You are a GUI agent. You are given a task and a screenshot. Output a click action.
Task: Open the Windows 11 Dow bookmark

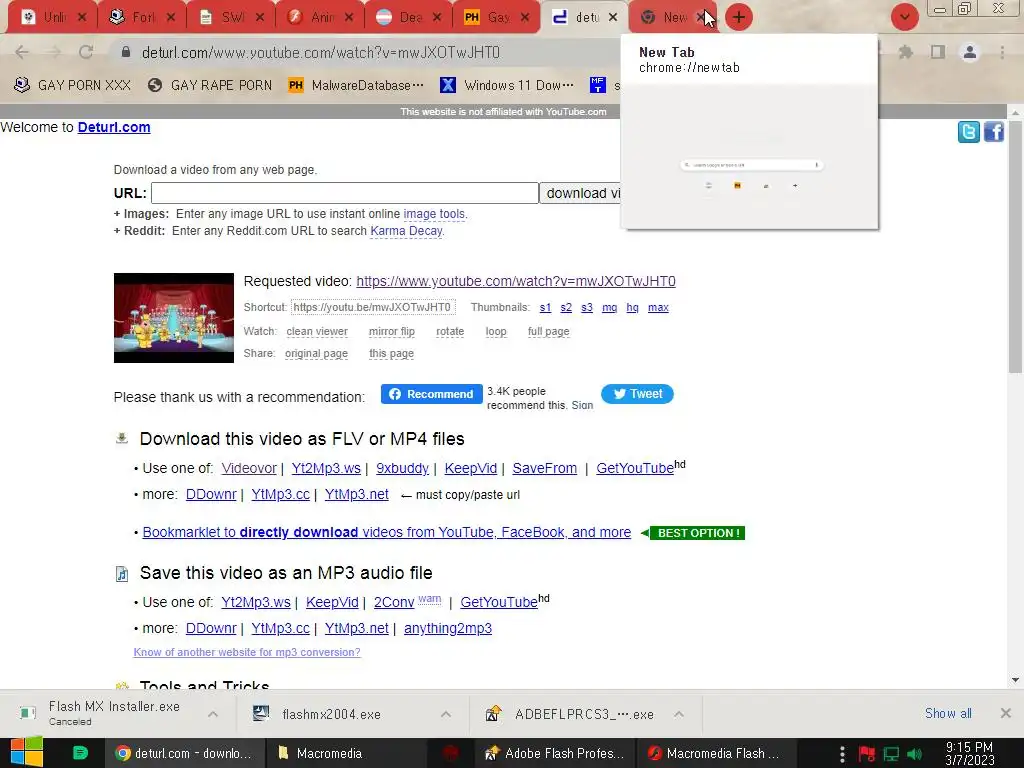pyautogui.click(x=507, y=85)
